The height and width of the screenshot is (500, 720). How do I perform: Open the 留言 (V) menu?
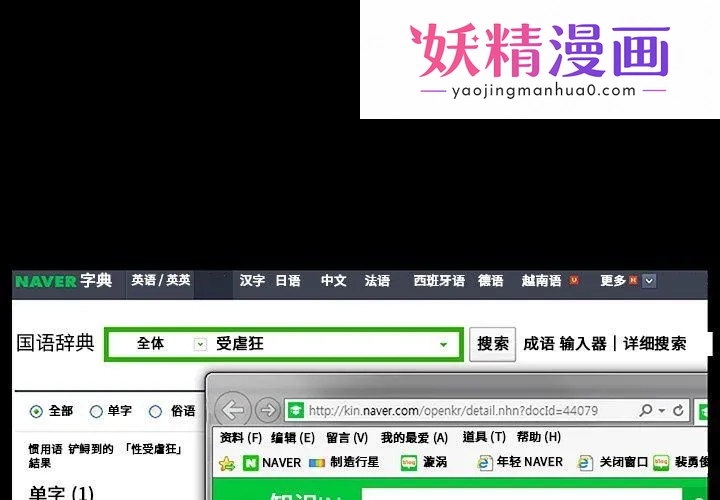click(347, 438)
